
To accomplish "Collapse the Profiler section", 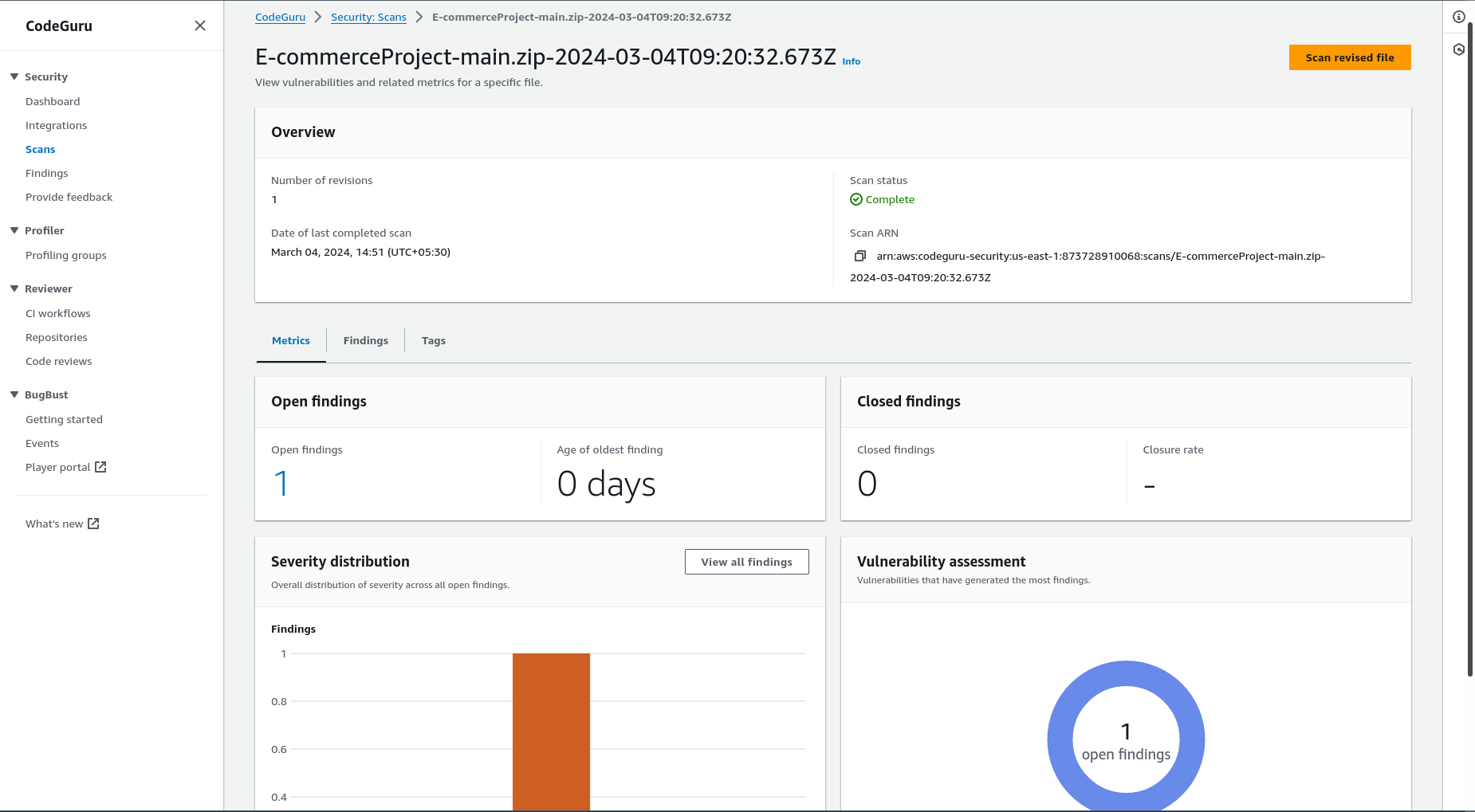I will [x=13, y=230].
